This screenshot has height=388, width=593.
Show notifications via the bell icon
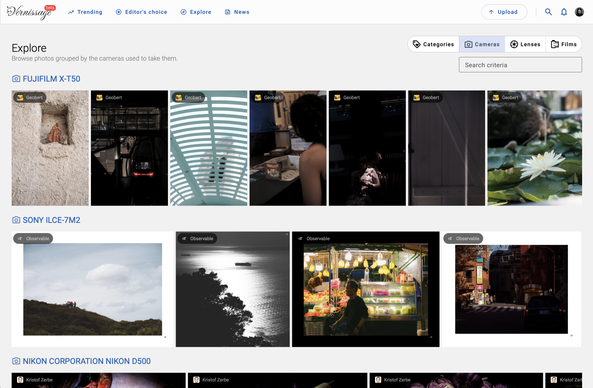(564, 12)
